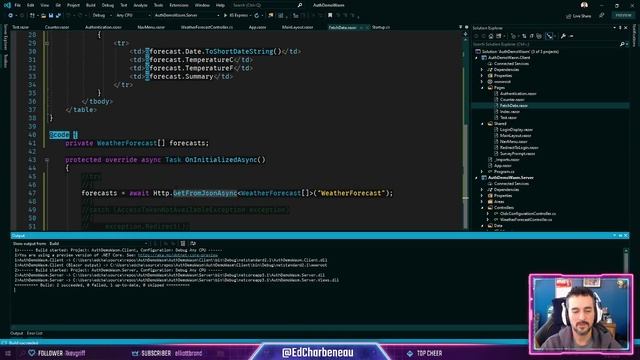Click the code editor vertical scrollbar
640x360 pixels.
pyautogui.click(x=466, y=131)
